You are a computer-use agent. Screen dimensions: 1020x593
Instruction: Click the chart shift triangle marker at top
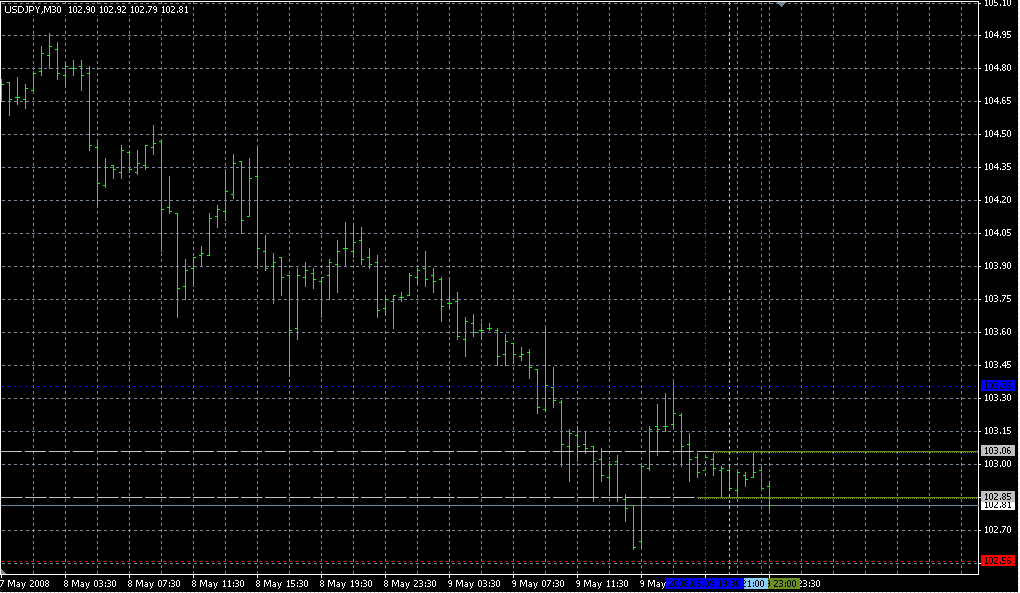click(x=781, y=4)
